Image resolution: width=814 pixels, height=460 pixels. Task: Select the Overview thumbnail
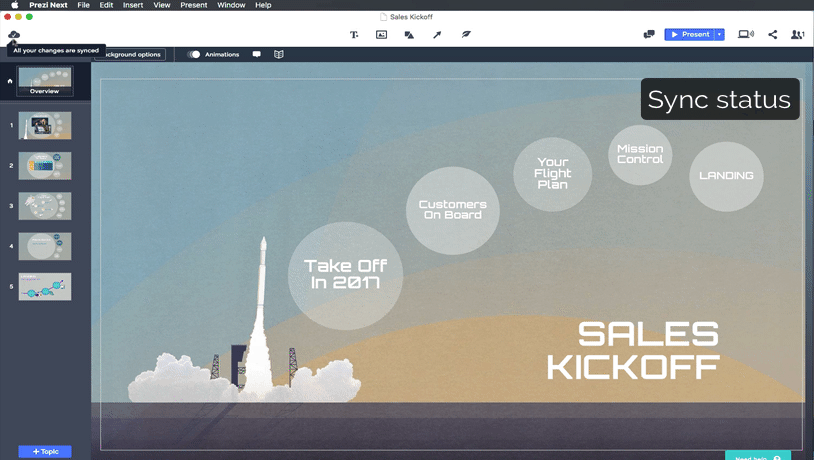tap(45, 80)
